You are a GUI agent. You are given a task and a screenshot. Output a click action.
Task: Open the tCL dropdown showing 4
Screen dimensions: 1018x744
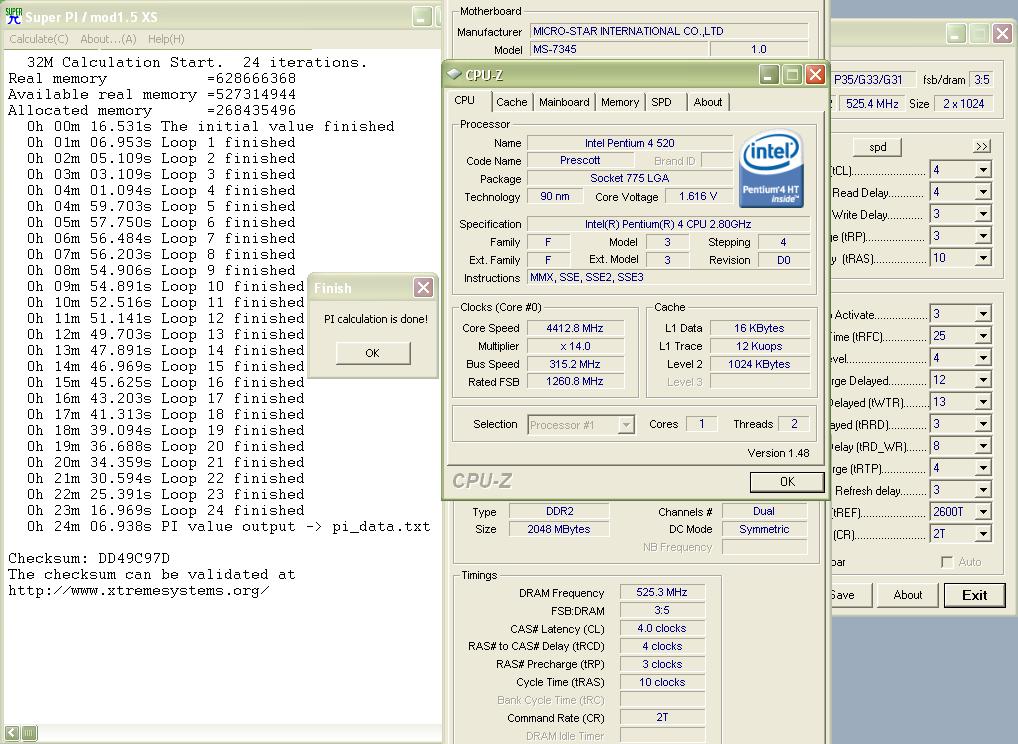coord(983,171)
